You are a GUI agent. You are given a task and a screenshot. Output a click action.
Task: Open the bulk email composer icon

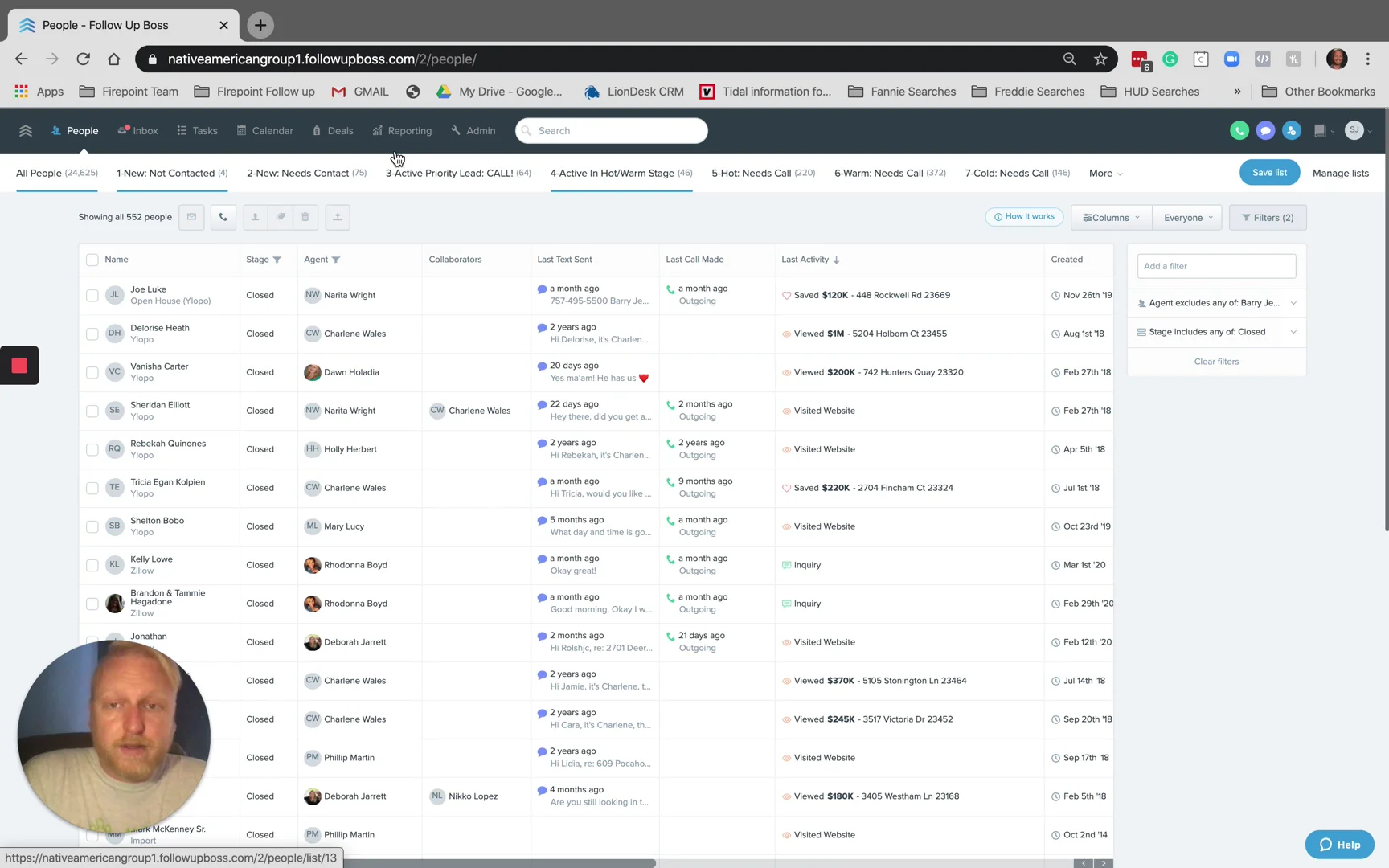191,217
